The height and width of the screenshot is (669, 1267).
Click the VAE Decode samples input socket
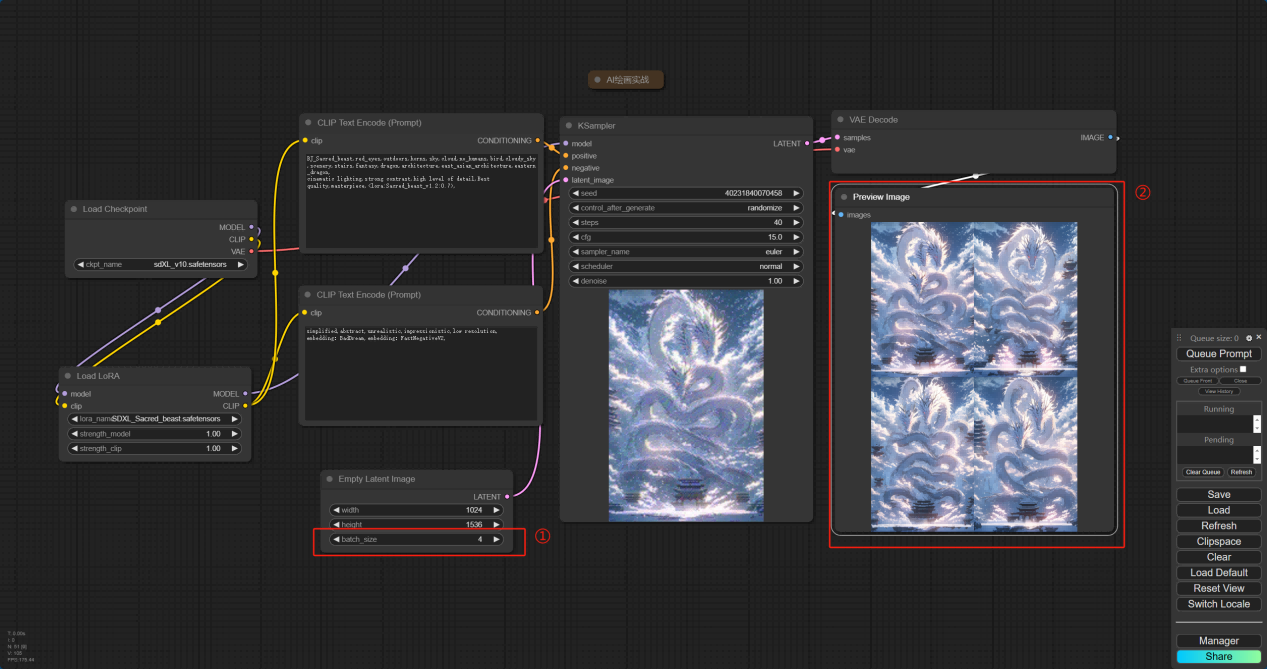coord(837,138)
